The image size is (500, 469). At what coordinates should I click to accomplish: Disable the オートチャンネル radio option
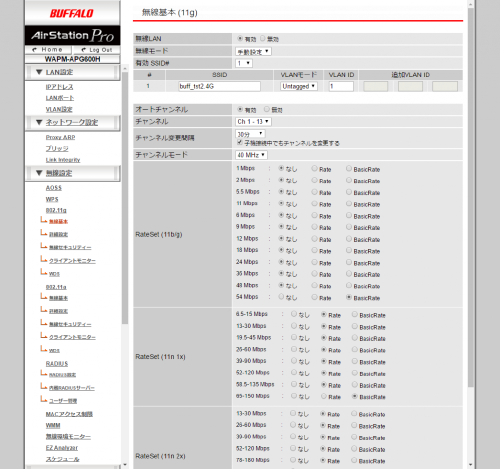coord(267,109)
